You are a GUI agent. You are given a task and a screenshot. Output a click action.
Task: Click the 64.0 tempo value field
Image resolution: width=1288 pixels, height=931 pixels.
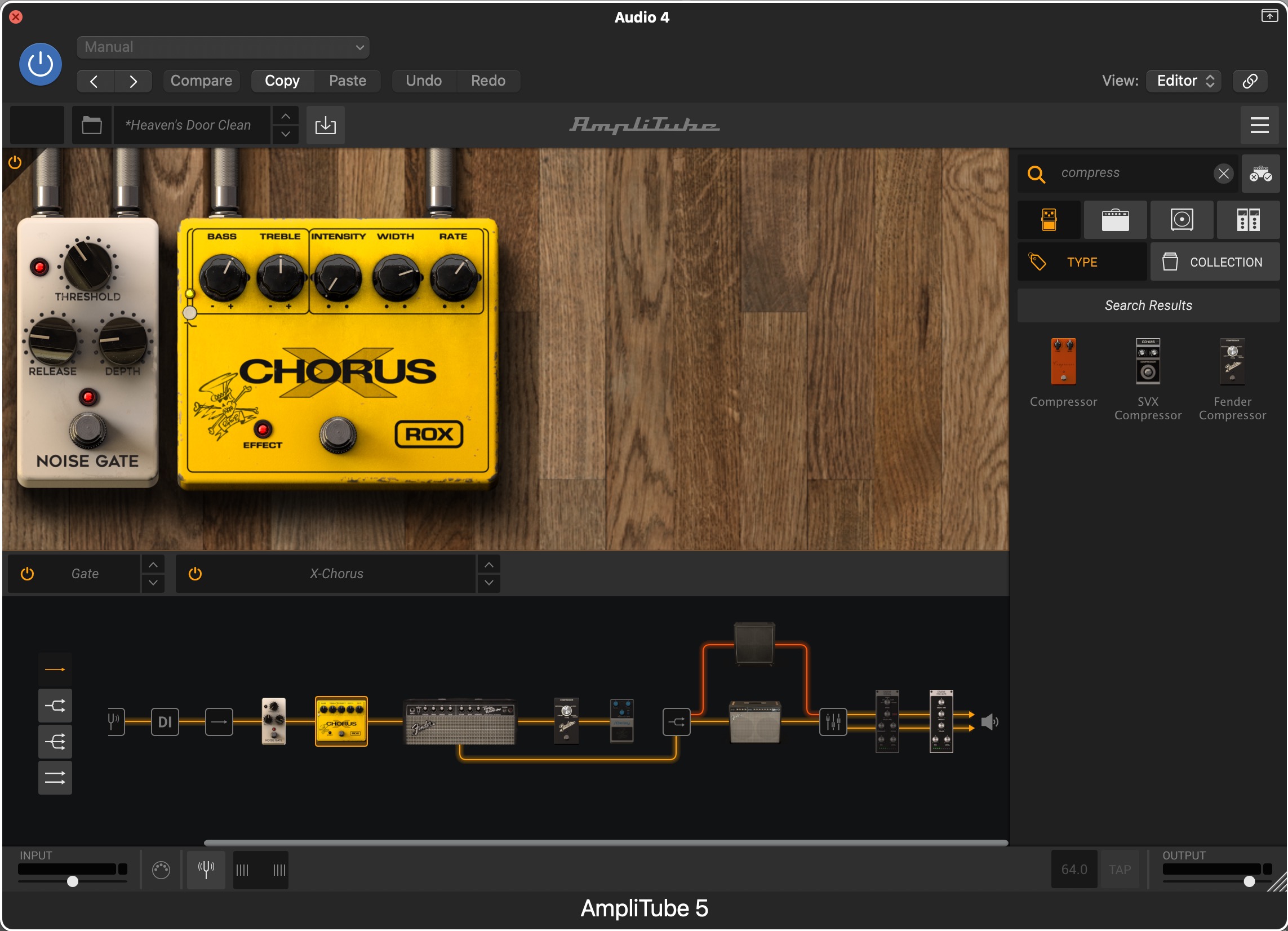[x=1074, y=870]
